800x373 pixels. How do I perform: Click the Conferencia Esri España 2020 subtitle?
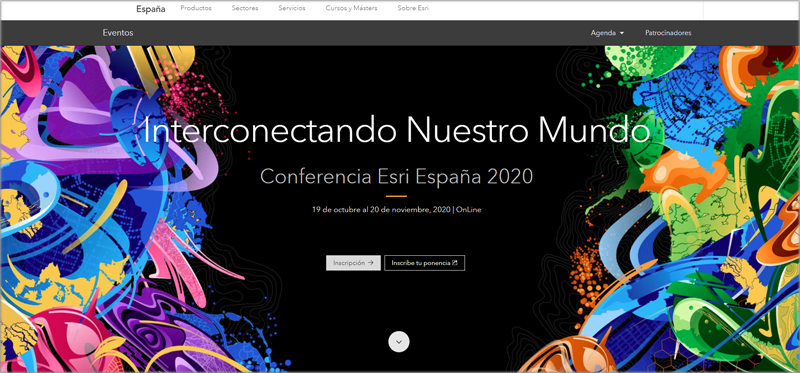pyautogui.click(x=397, y=177)
